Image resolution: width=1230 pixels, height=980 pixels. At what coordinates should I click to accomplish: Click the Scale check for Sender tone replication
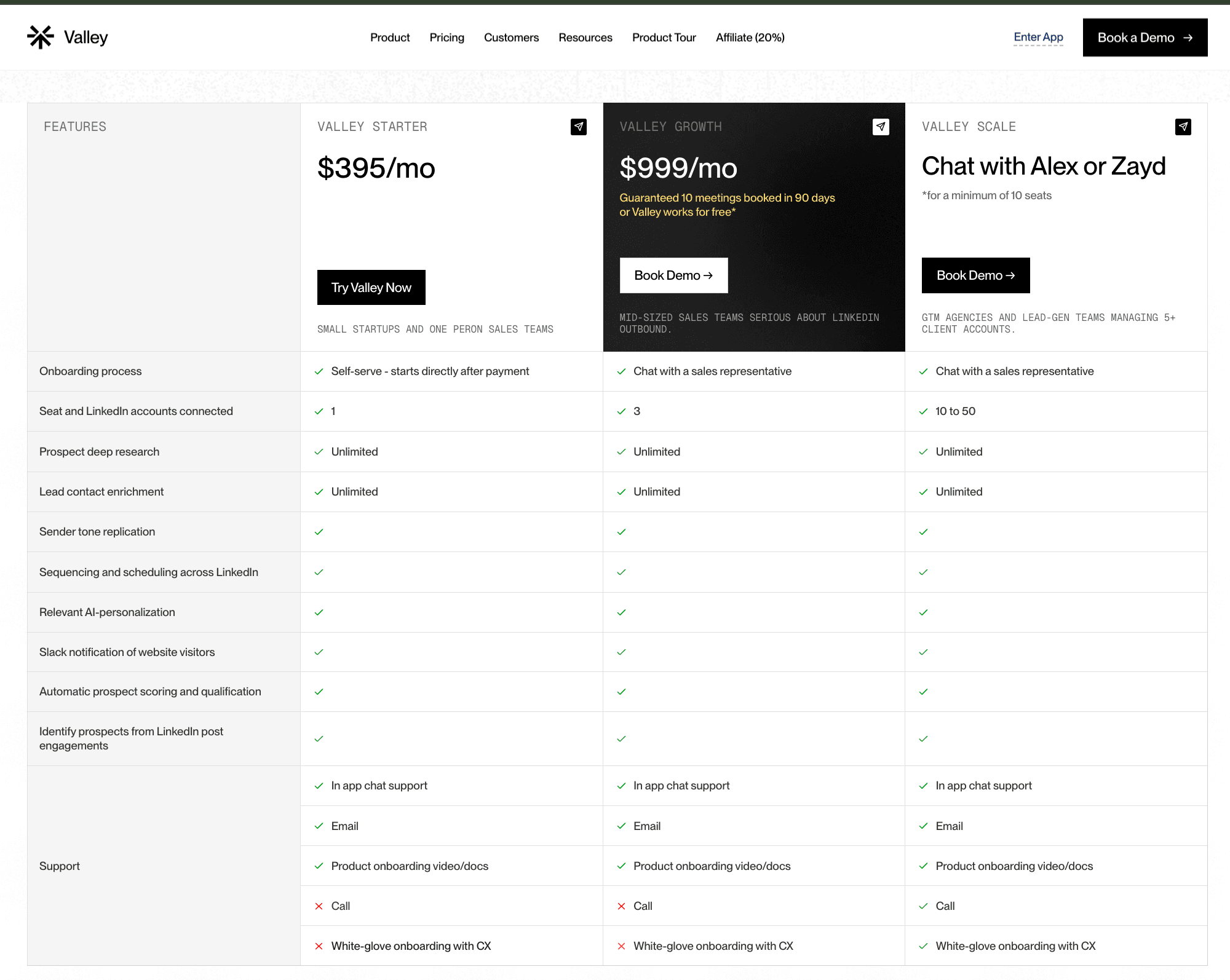pyautogui.click(x=923, y=532)
